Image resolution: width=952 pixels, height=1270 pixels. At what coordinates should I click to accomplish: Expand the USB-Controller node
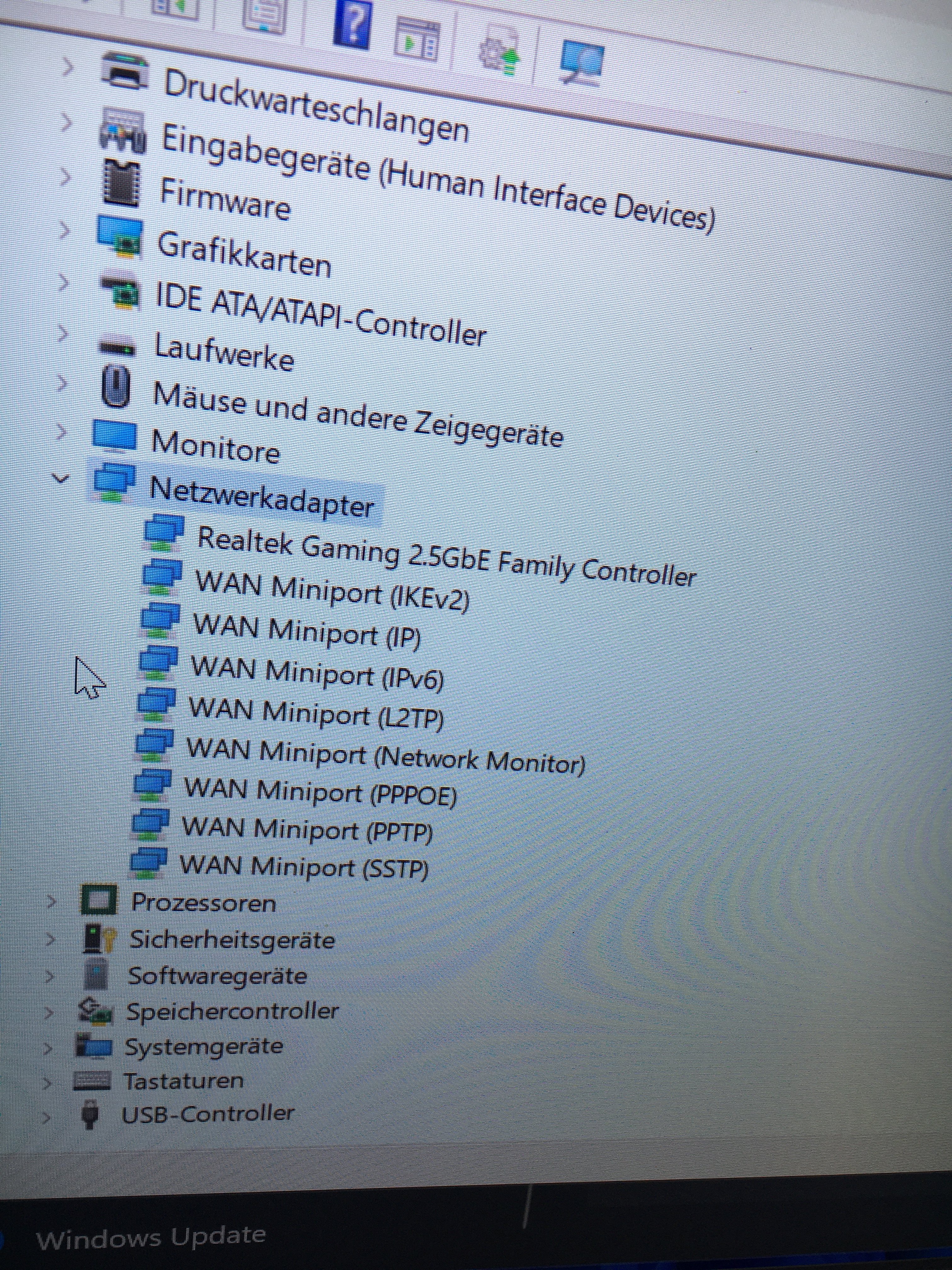[x=47, y=1117]
